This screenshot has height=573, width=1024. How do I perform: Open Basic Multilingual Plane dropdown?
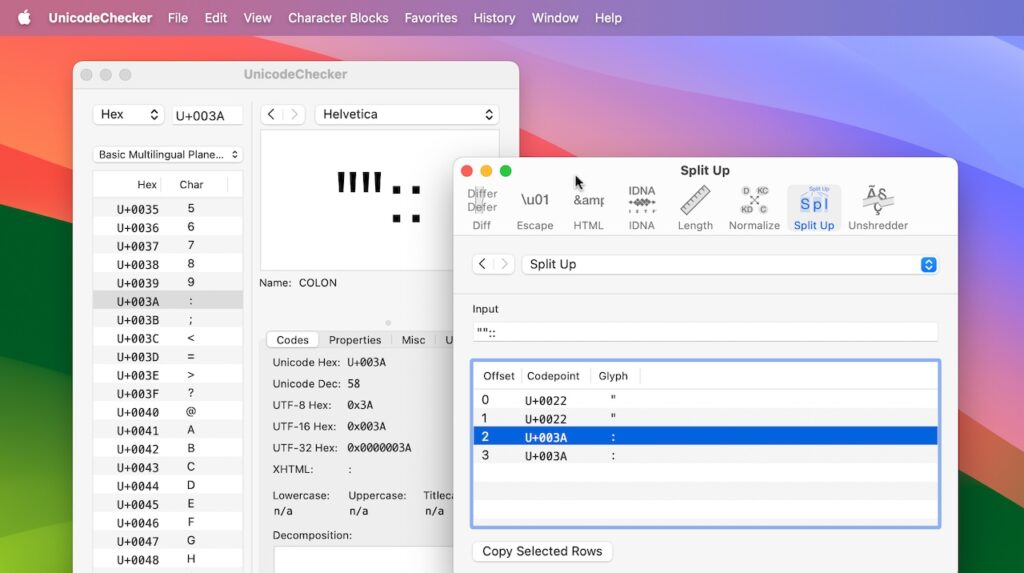coord(168,154)
